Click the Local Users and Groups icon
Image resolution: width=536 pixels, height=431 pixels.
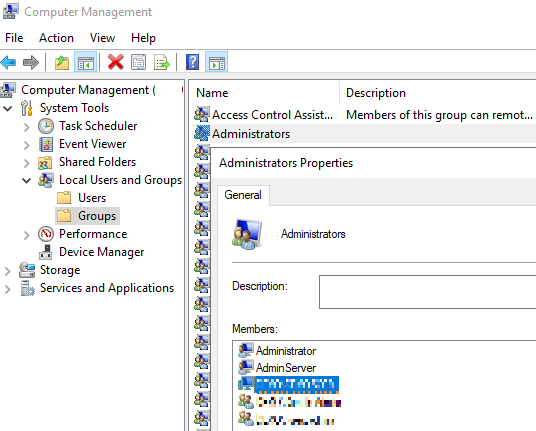[x=46, y=180]
